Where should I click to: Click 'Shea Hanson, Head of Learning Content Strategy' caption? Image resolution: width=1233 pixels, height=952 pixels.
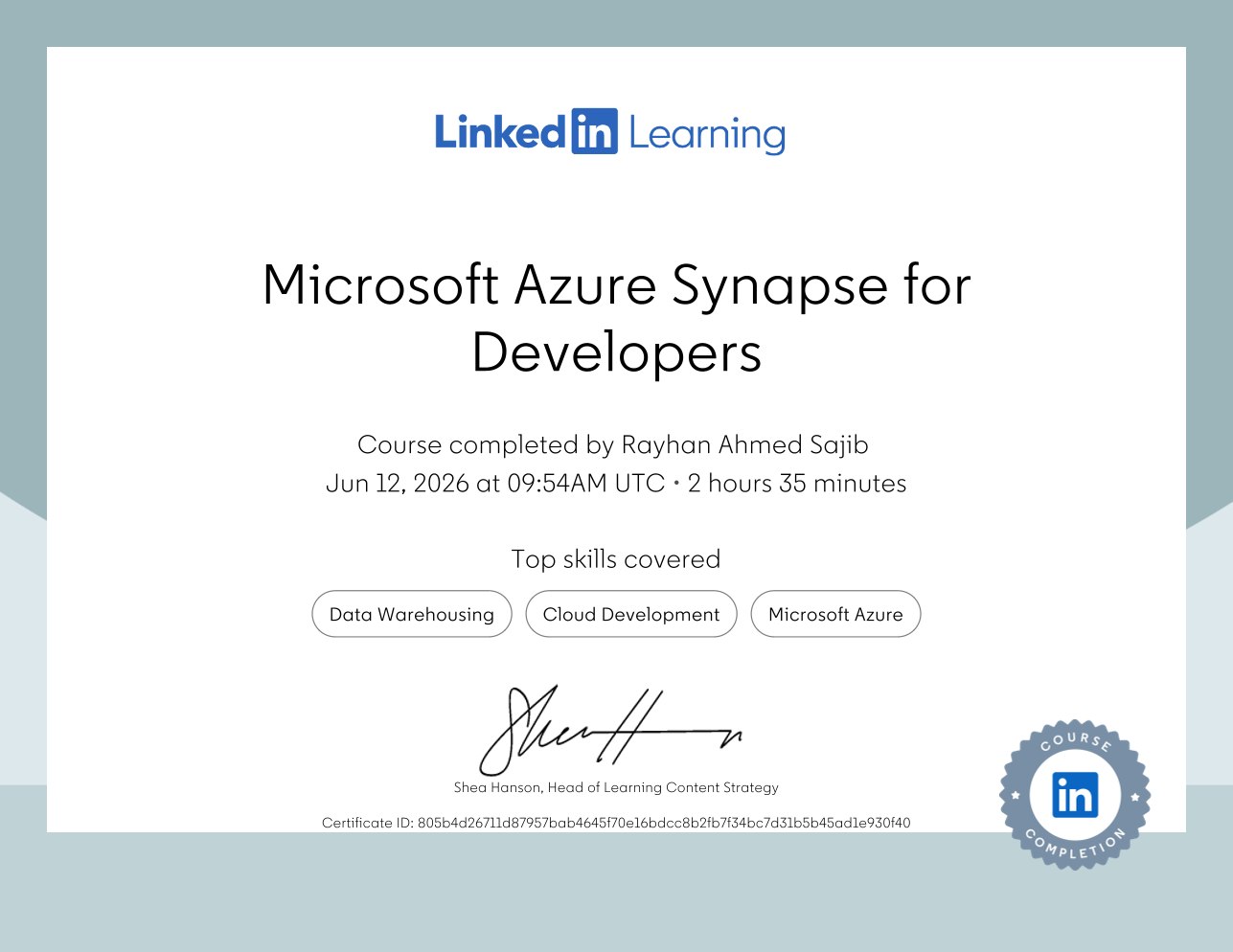click(x=616, y=787)
